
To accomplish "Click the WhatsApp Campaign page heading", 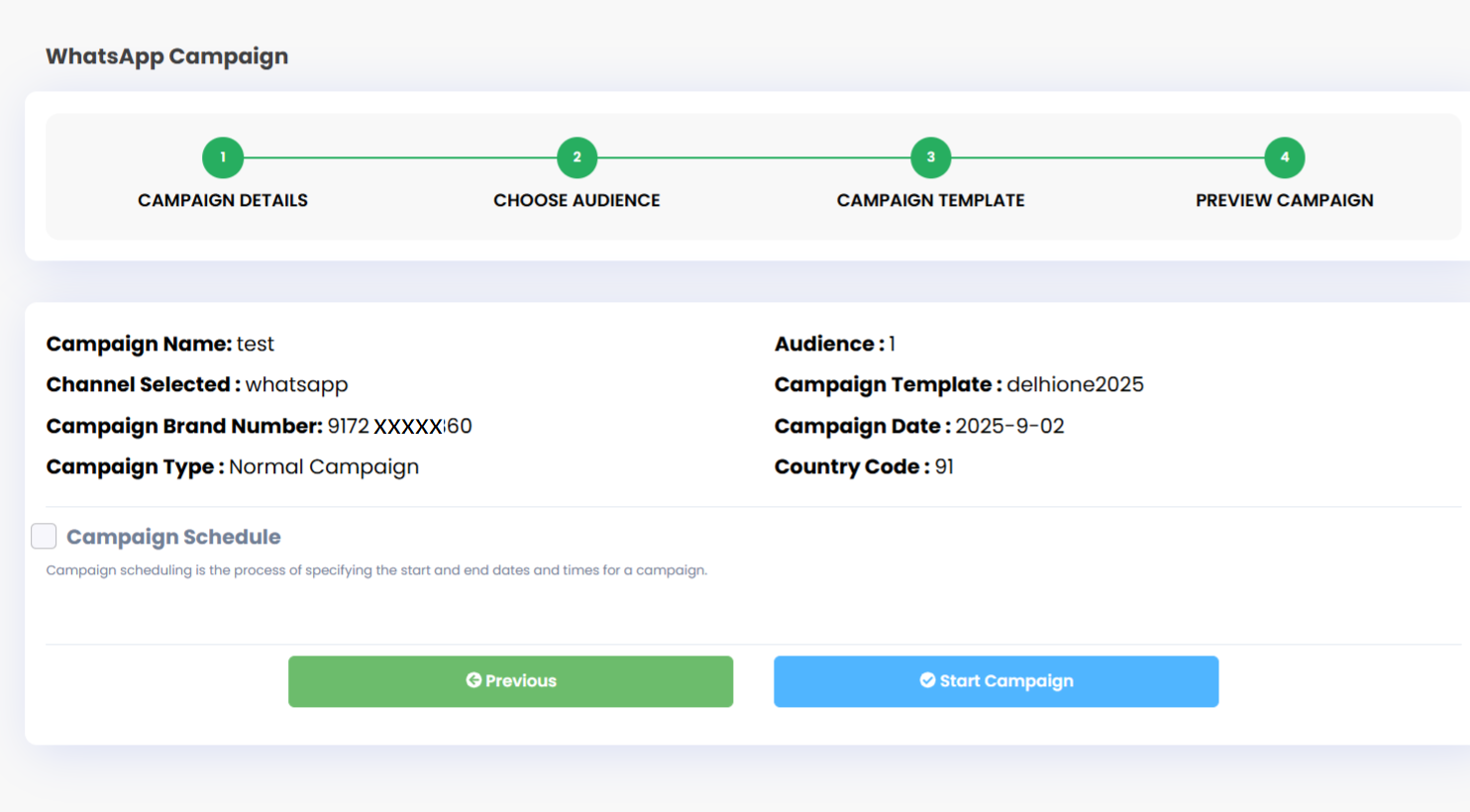I will pos(166,56).
